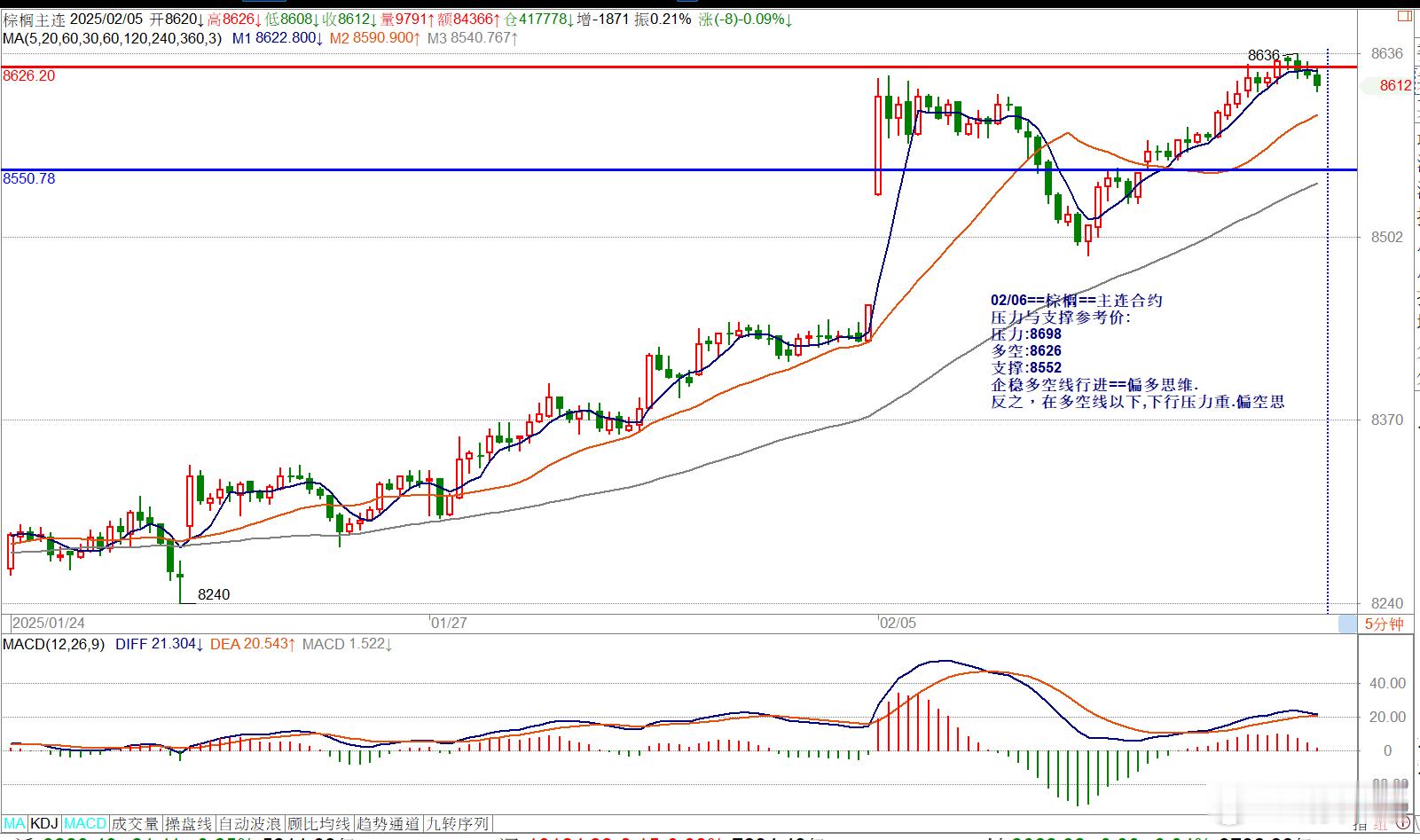Click the 振0.21% amplitude value
The image size is (1420, 840).
coord(663,19)
